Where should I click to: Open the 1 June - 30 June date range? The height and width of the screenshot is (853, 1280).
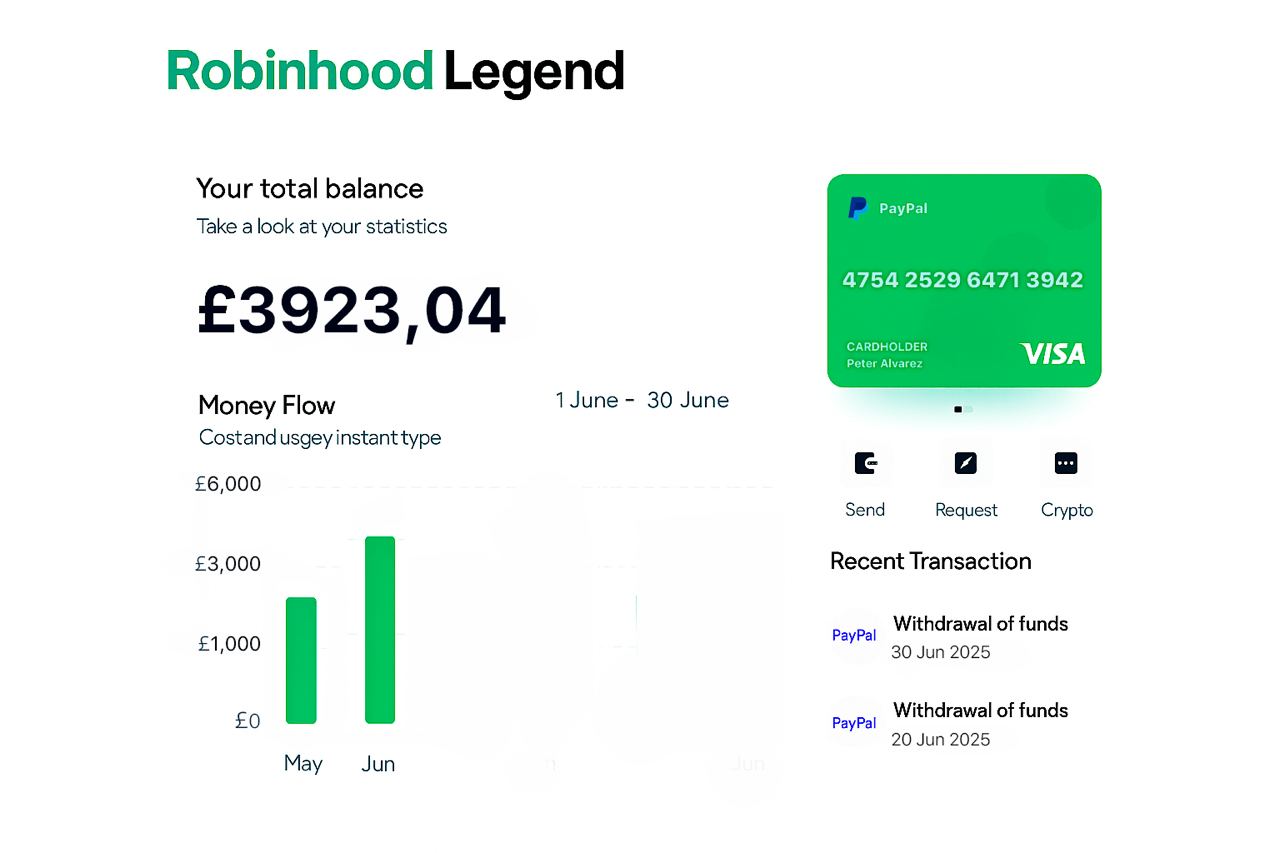(x=642, y=401)
